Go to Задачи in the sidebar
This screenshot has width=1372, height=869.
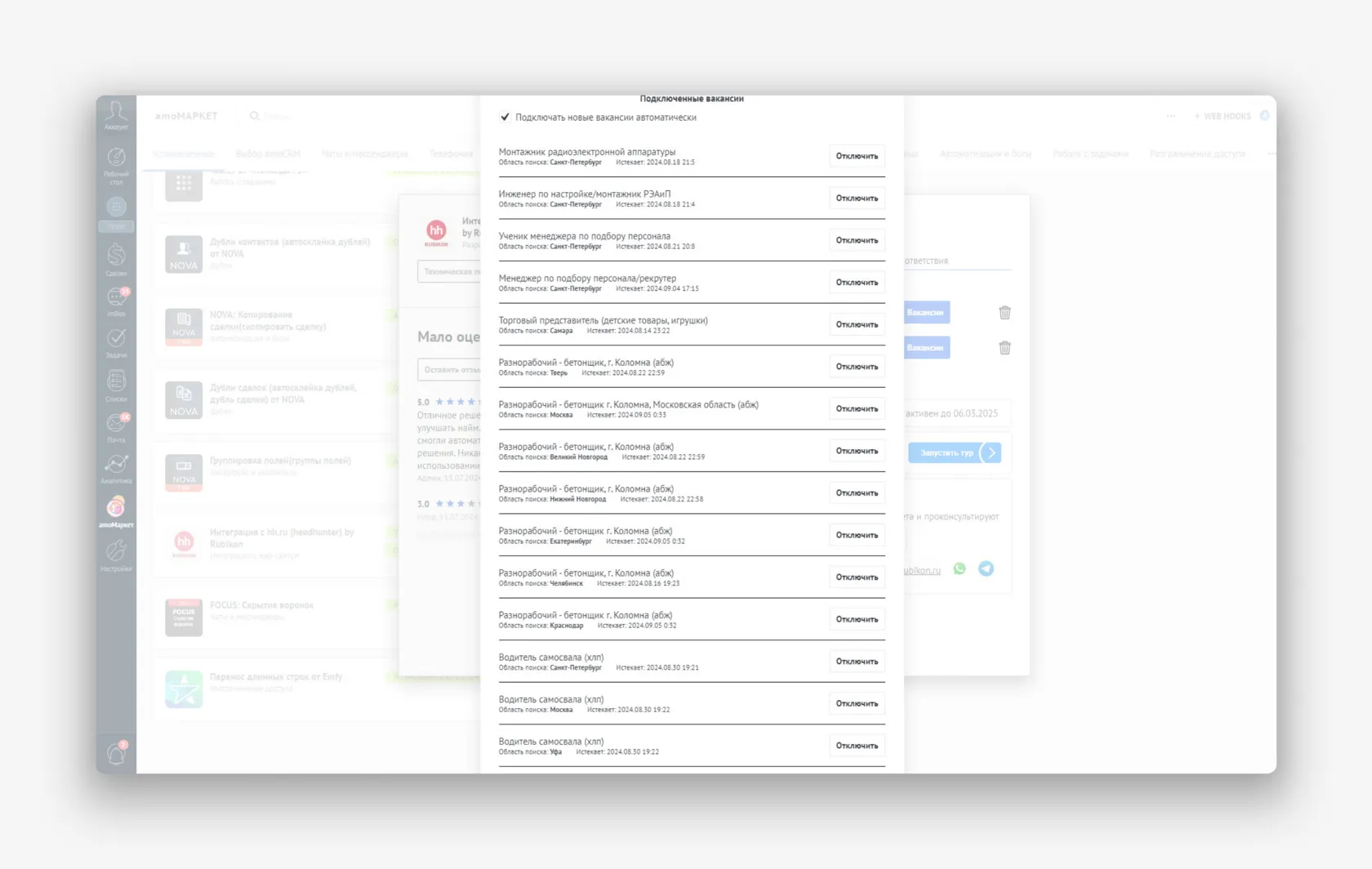[x=116, y=341]
